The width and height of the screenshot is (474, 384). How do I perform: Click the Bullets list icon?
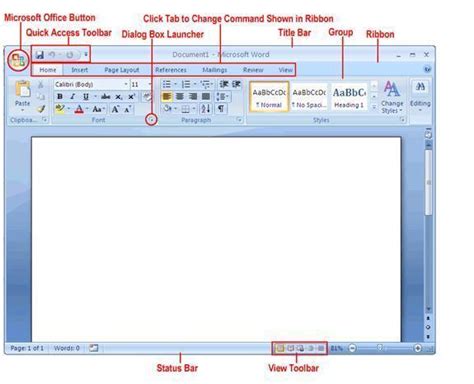point(166,84)
